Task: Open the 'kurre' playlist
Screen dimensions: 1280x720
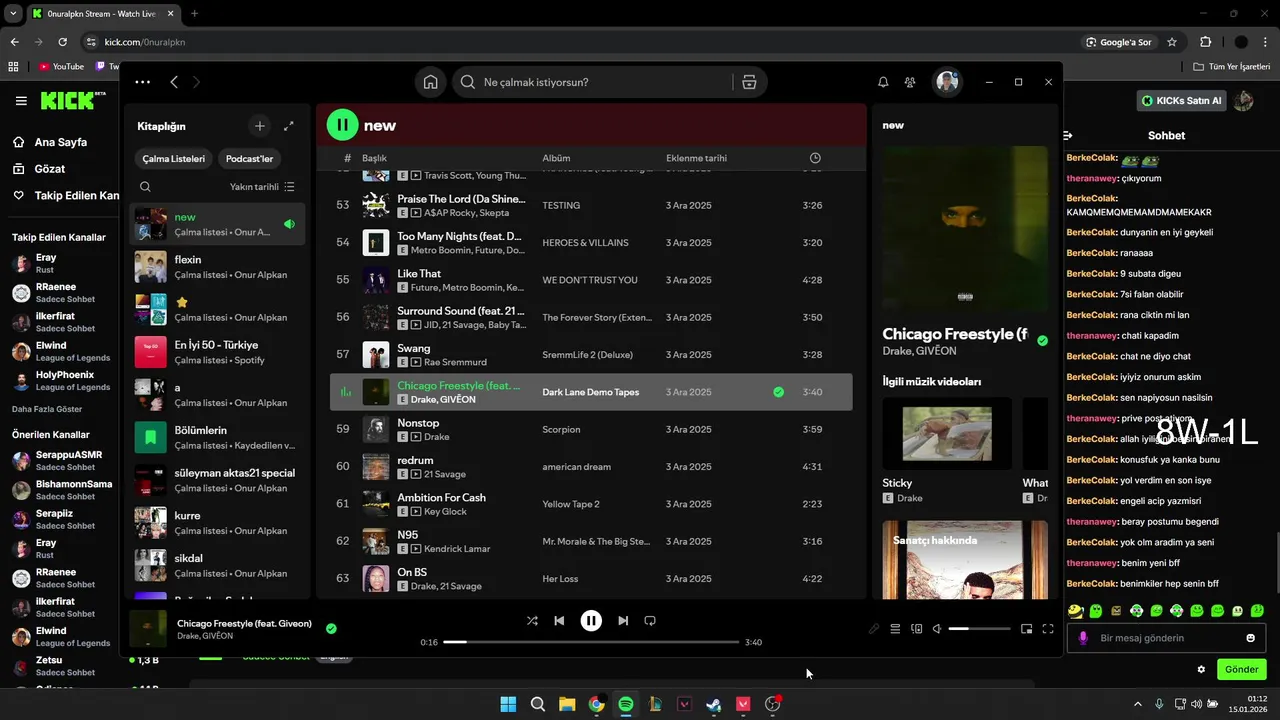Action: point(217,523)
